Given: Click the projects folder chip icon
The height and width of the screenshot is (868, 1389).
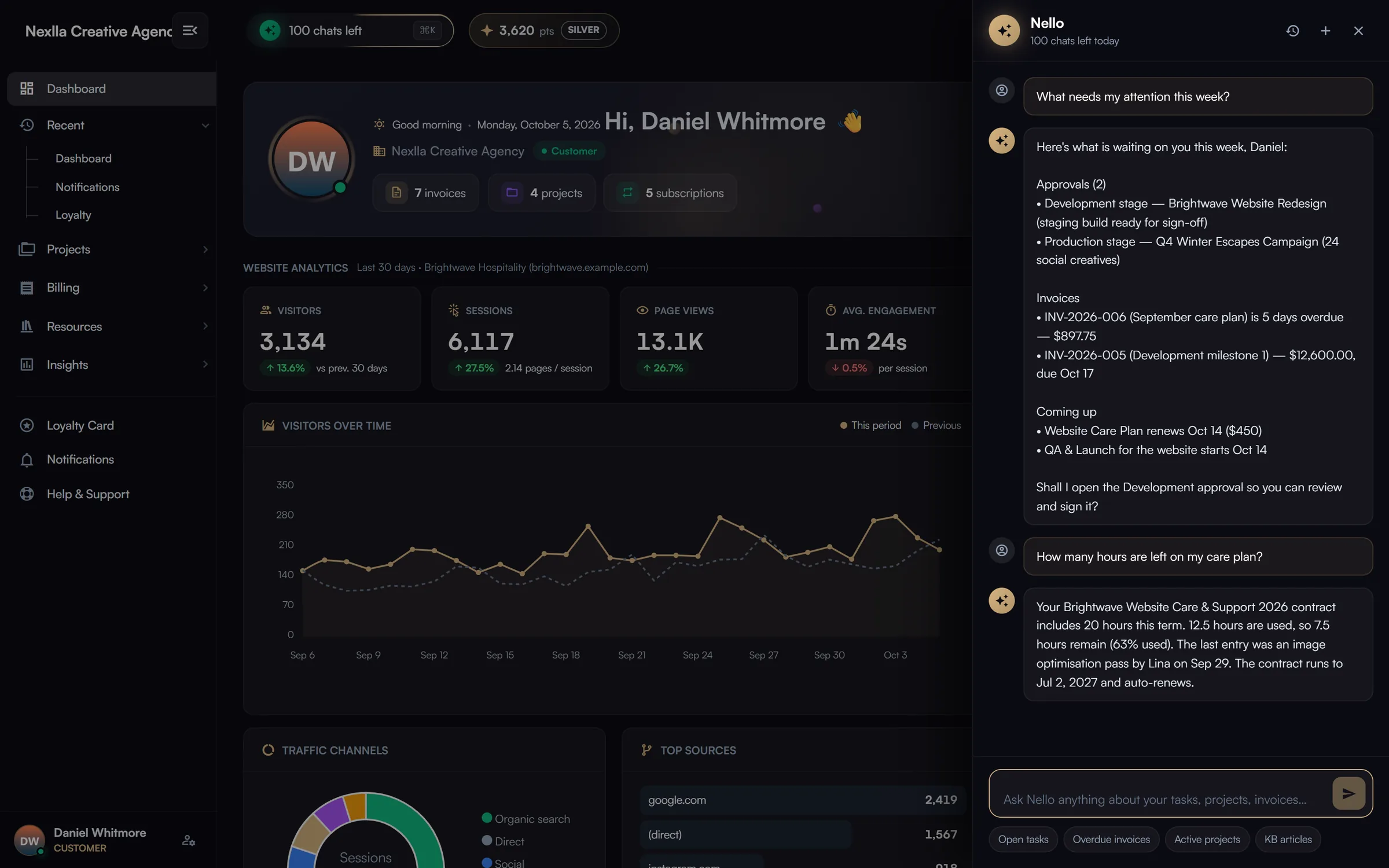Looking at the screenshot, I should (512, 192).
